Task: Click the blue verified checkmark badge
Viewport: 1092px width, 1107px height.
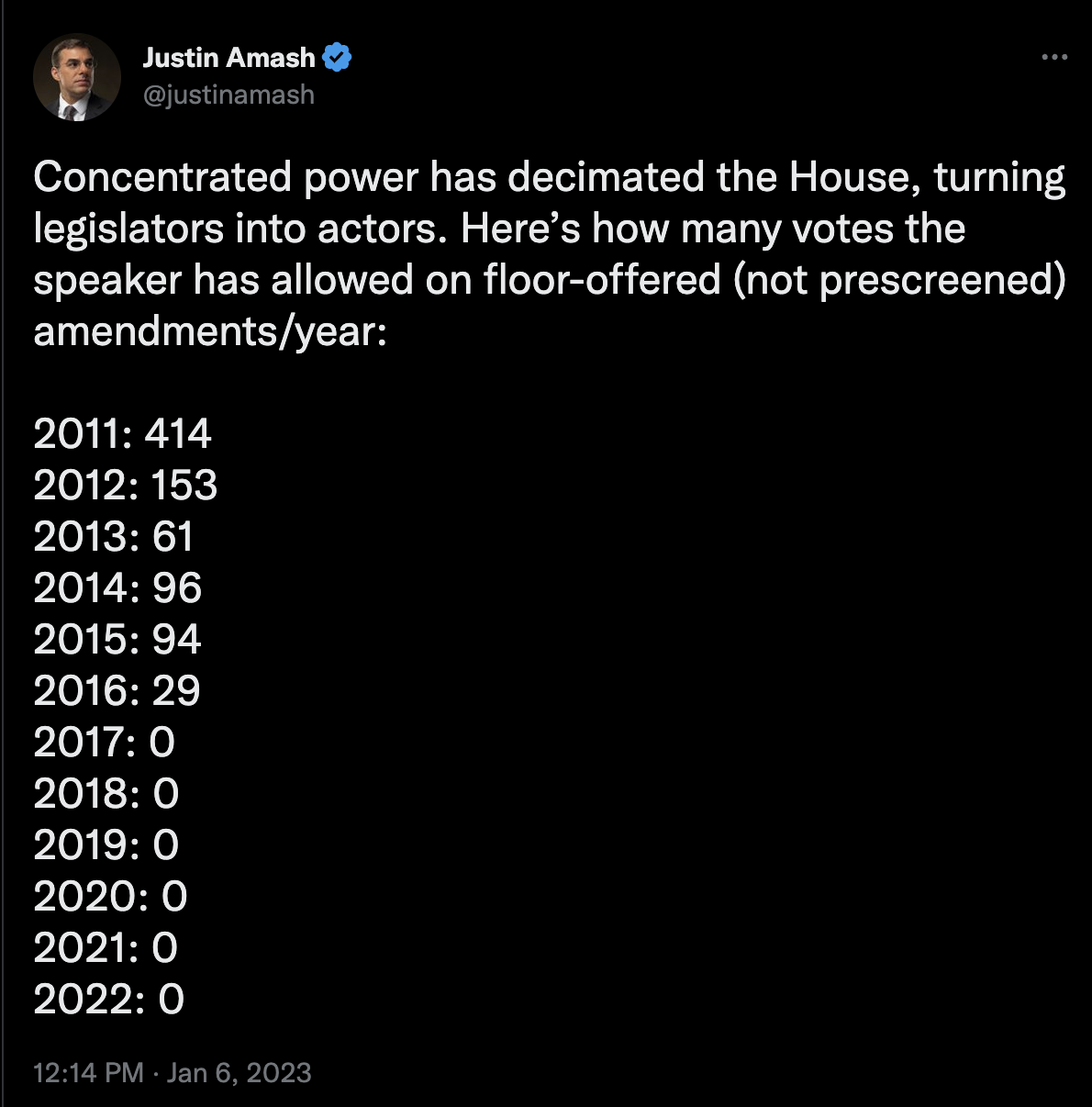Action: tap(337, 58)
